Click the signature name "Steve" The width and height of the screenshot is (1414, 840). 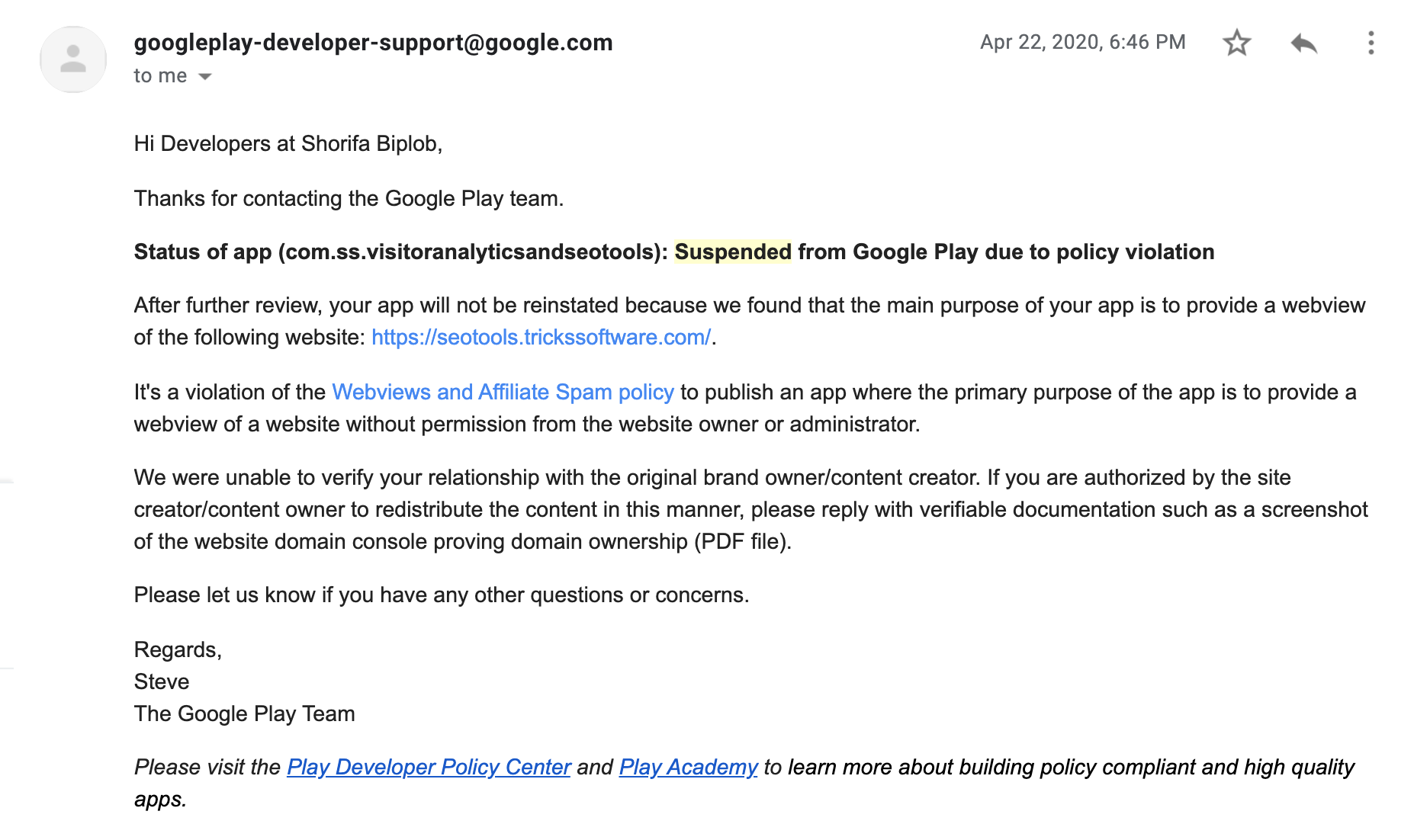coord(162,681)
